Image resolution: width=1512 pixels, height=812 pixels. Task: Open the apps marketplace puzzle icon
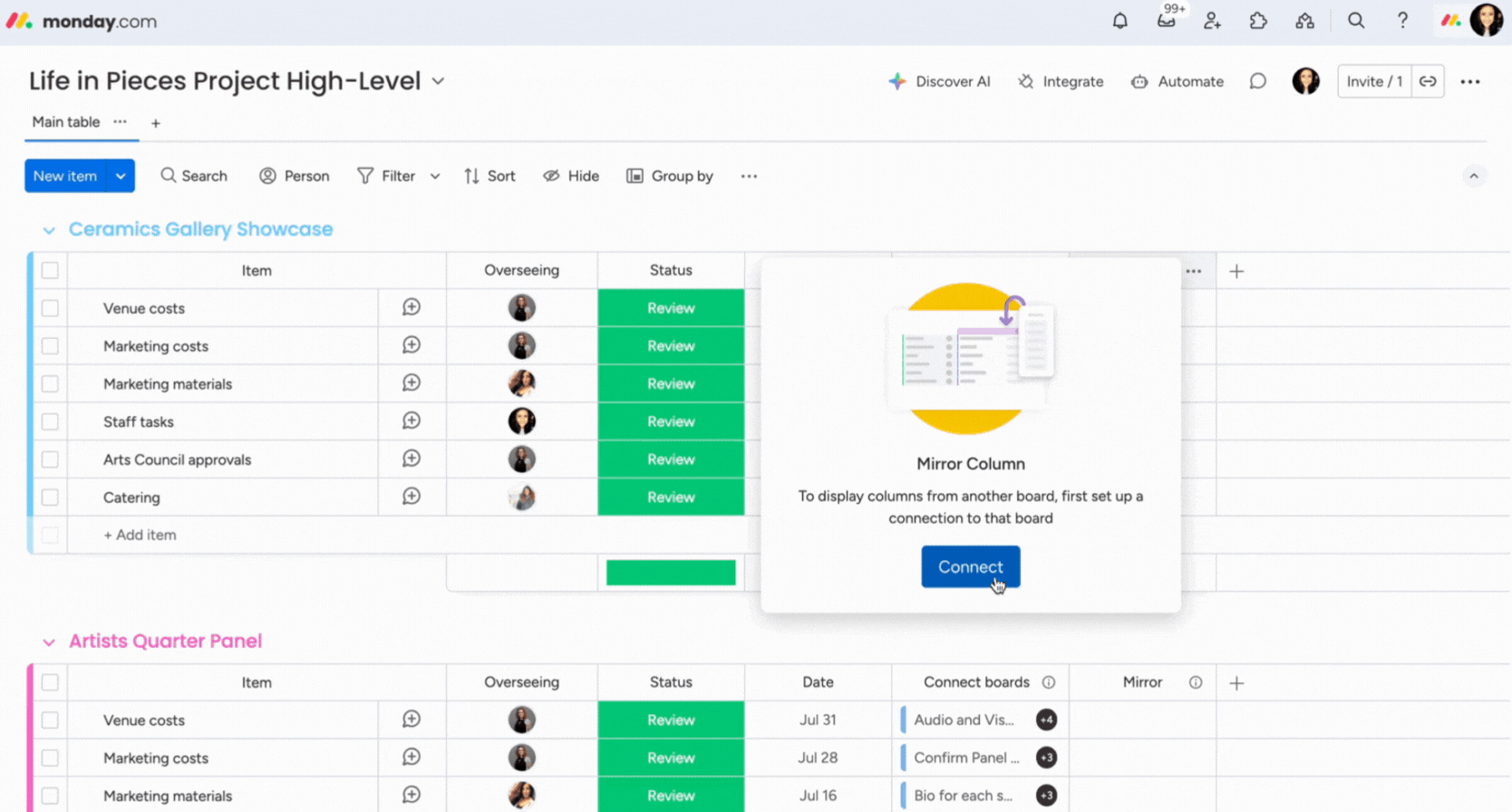coord(1258,21)
